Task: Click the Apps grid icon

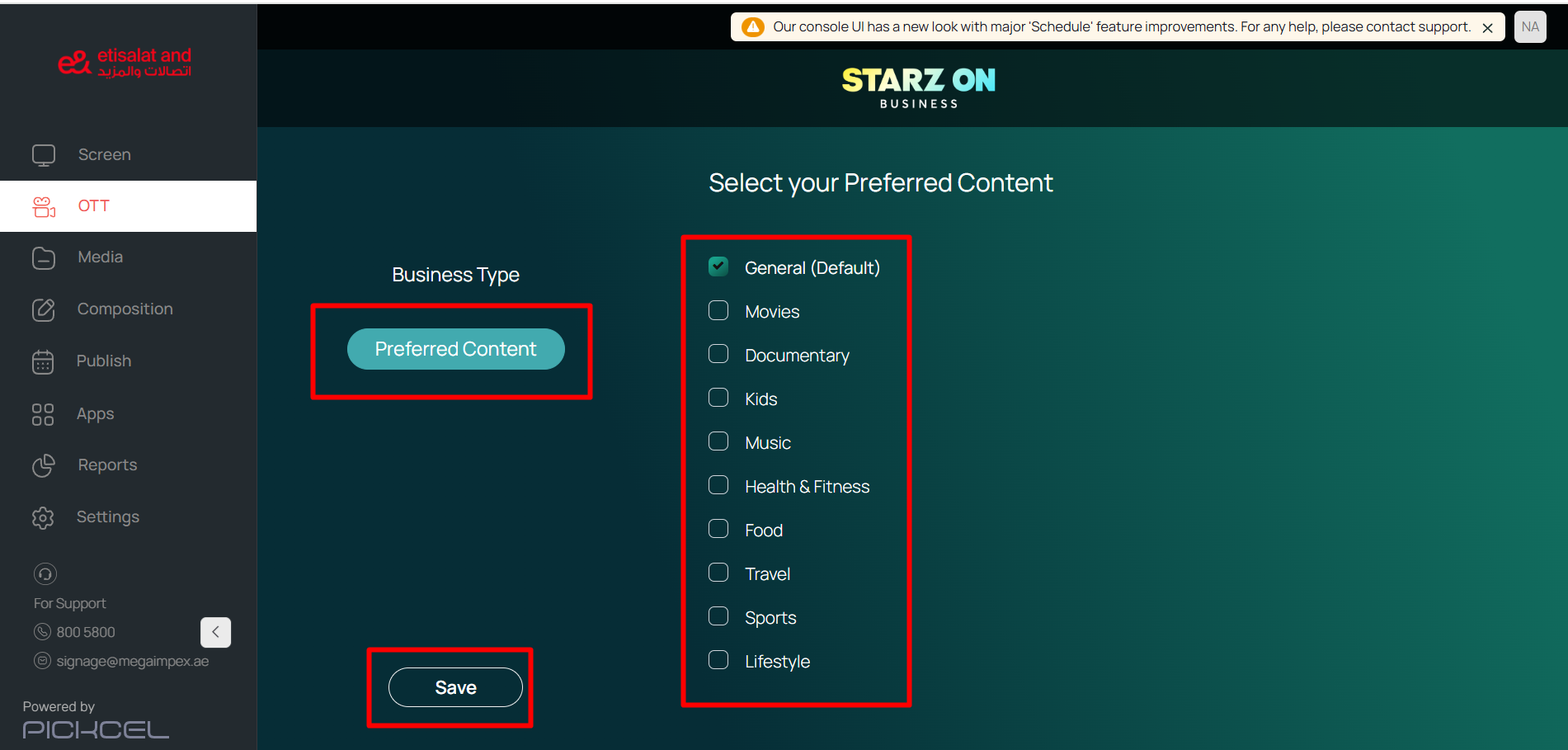Action: pyautogui.click(x=43, y=414)
